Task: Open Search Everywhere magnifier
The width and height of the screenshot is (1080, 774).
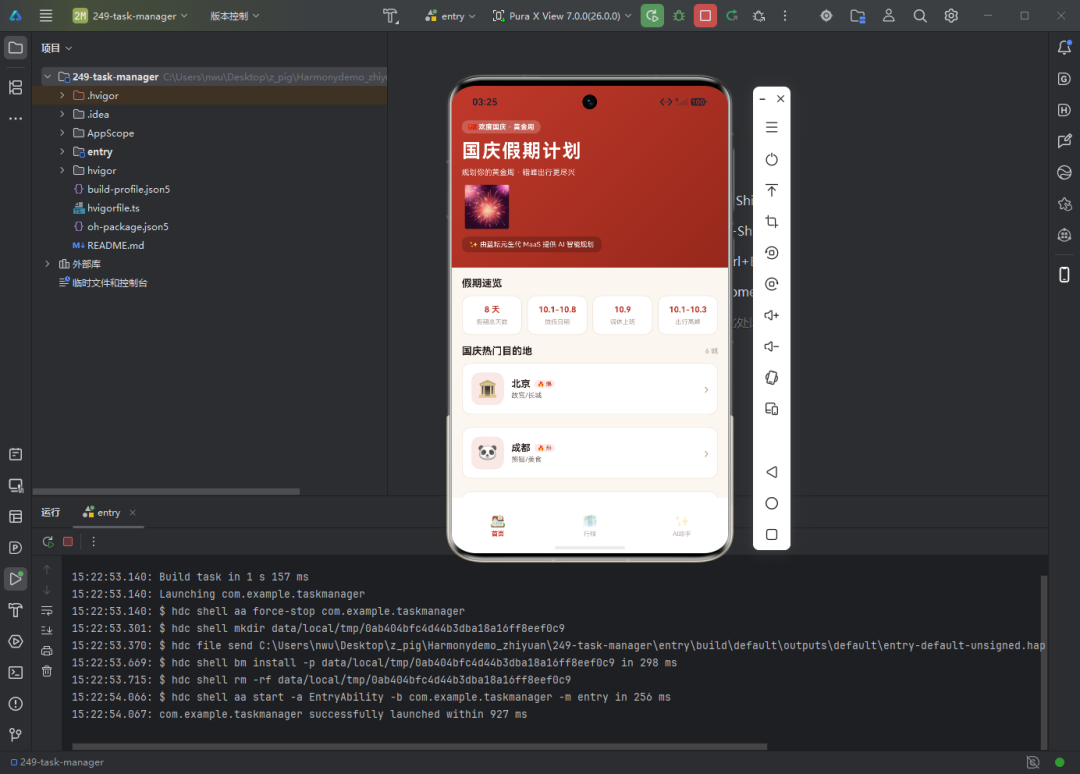Action: [x=920, y=16]
